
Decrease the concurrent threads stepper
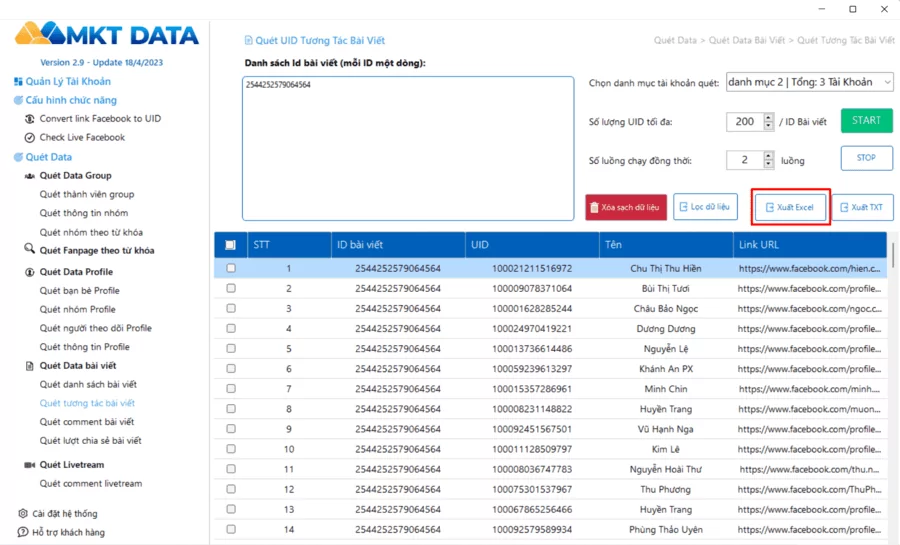pyautogui.click(x=768, y=164)
